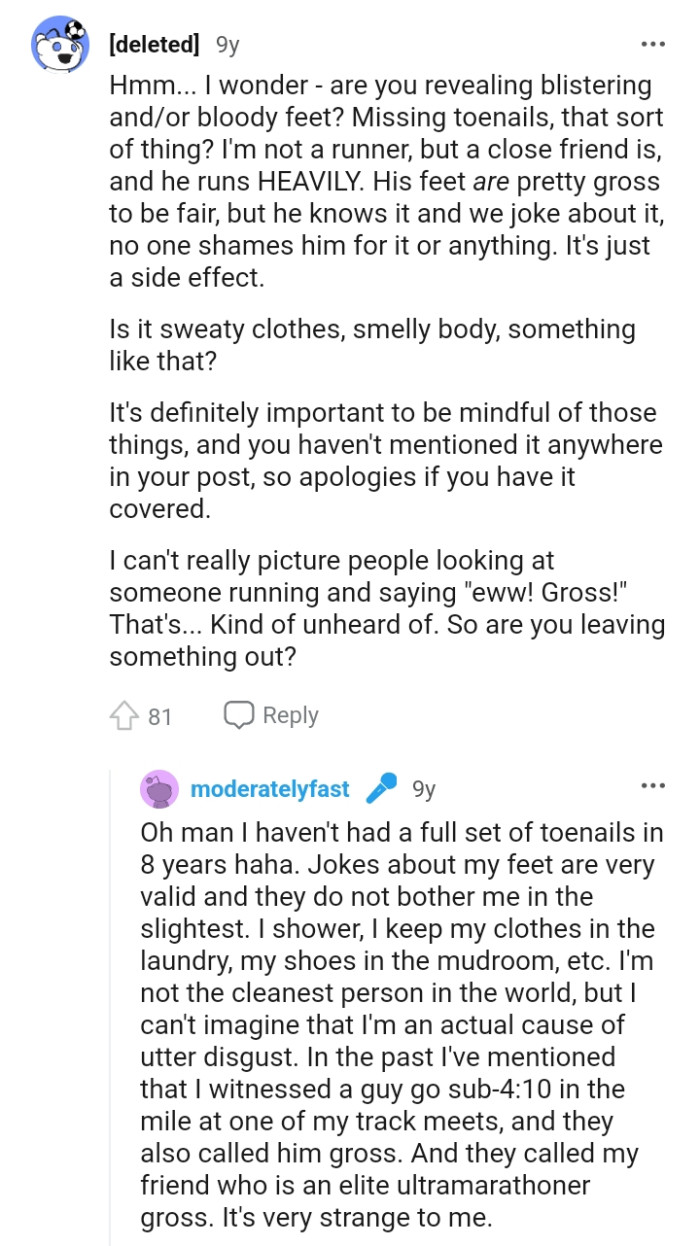The image size is (700, 1246).
Task: Expand the three-dot options for the top comment
Action: point(651,43)
